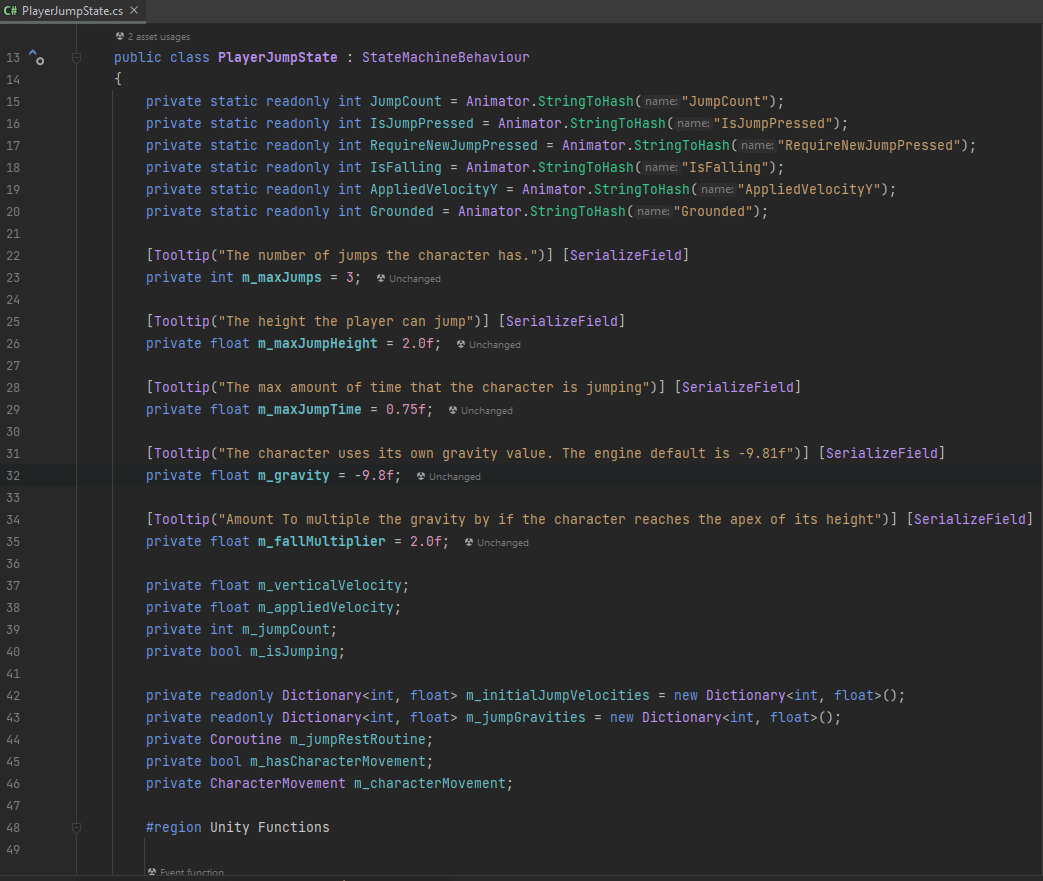Screen dimensions: 1043x881
Task: Click the C# file icon on the tab
Action: (x=10, y=11)
